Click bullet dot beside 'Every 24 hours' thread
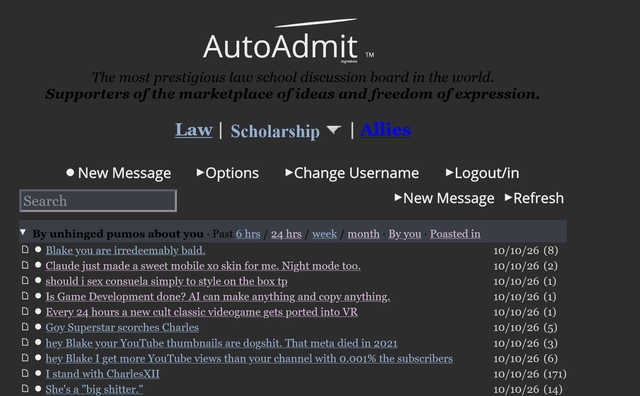 38,311
